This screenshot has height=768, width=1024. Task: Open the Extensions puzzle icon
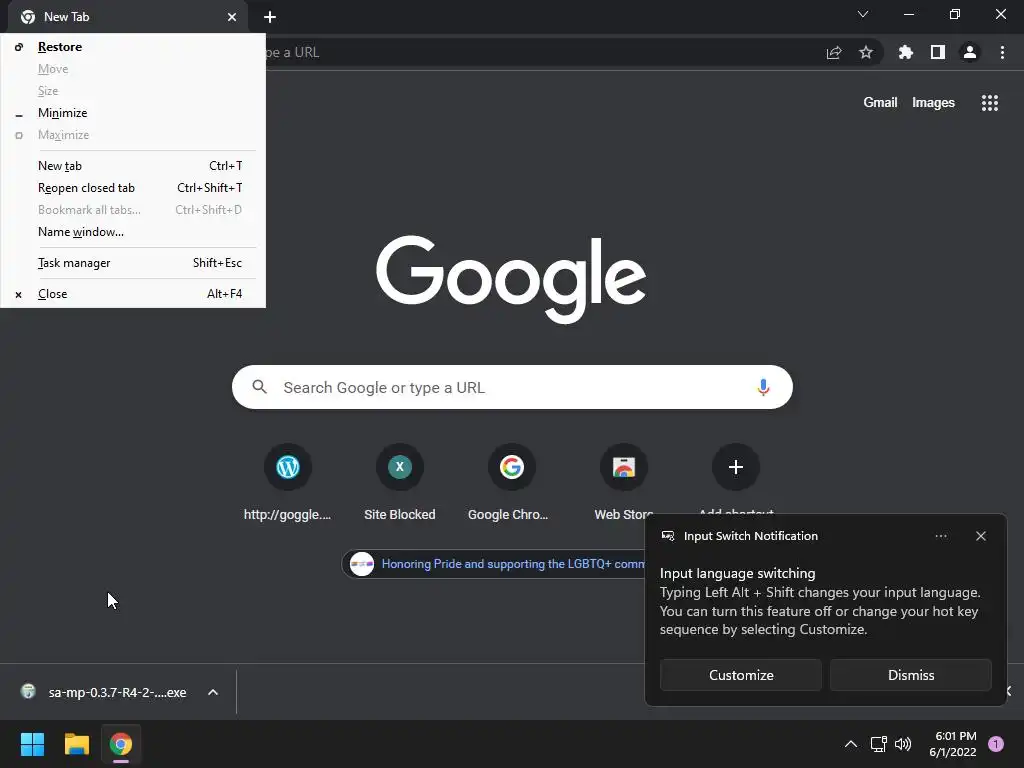[905, 52]
